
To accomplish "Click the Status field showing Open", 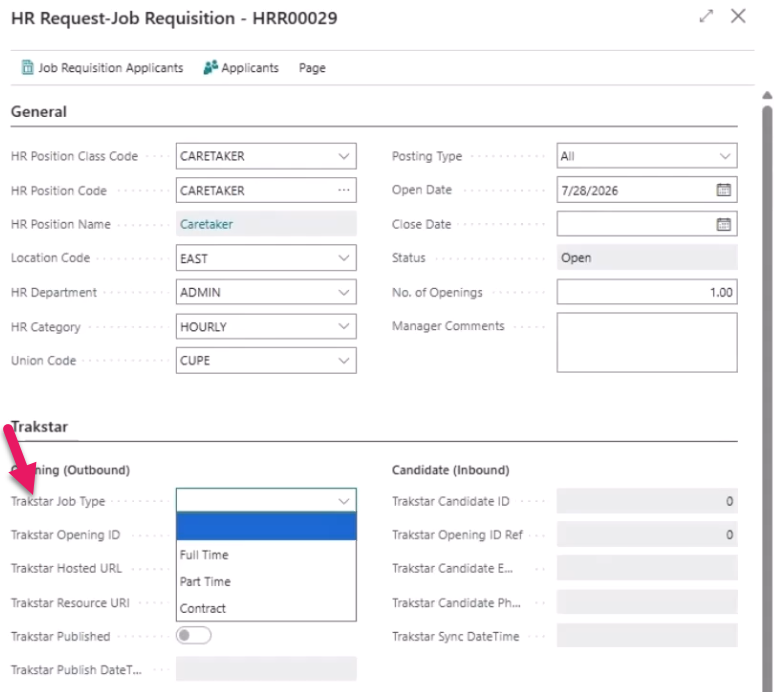I will (647, 258).
